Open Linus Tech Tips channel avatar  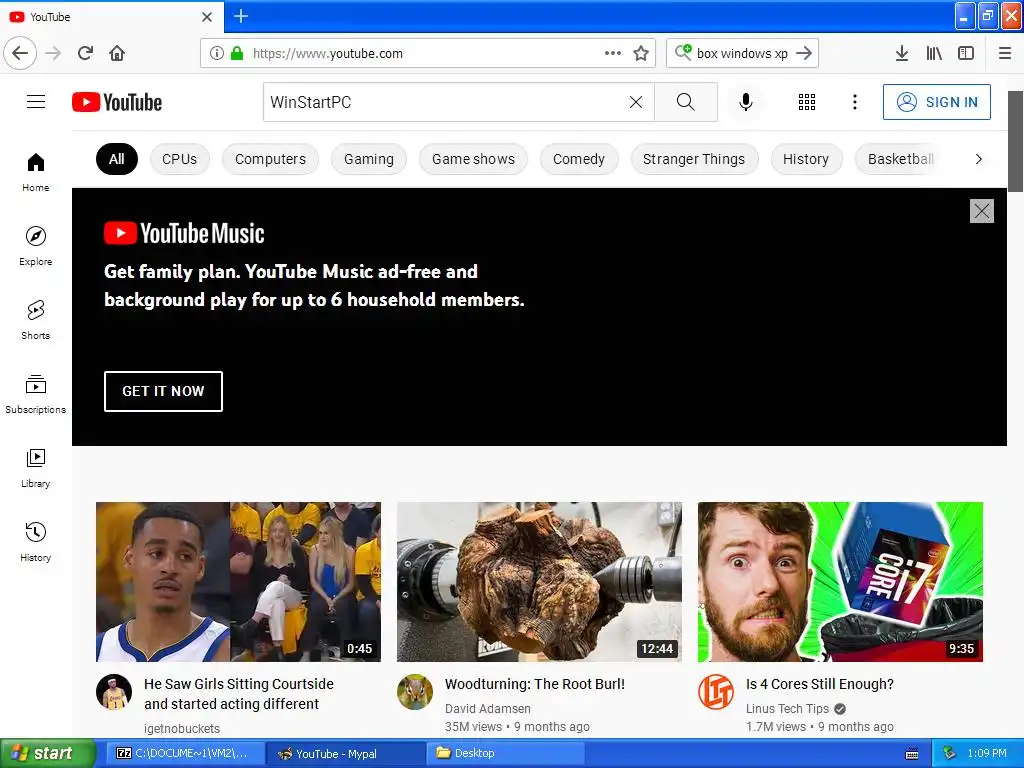point(716,692)
